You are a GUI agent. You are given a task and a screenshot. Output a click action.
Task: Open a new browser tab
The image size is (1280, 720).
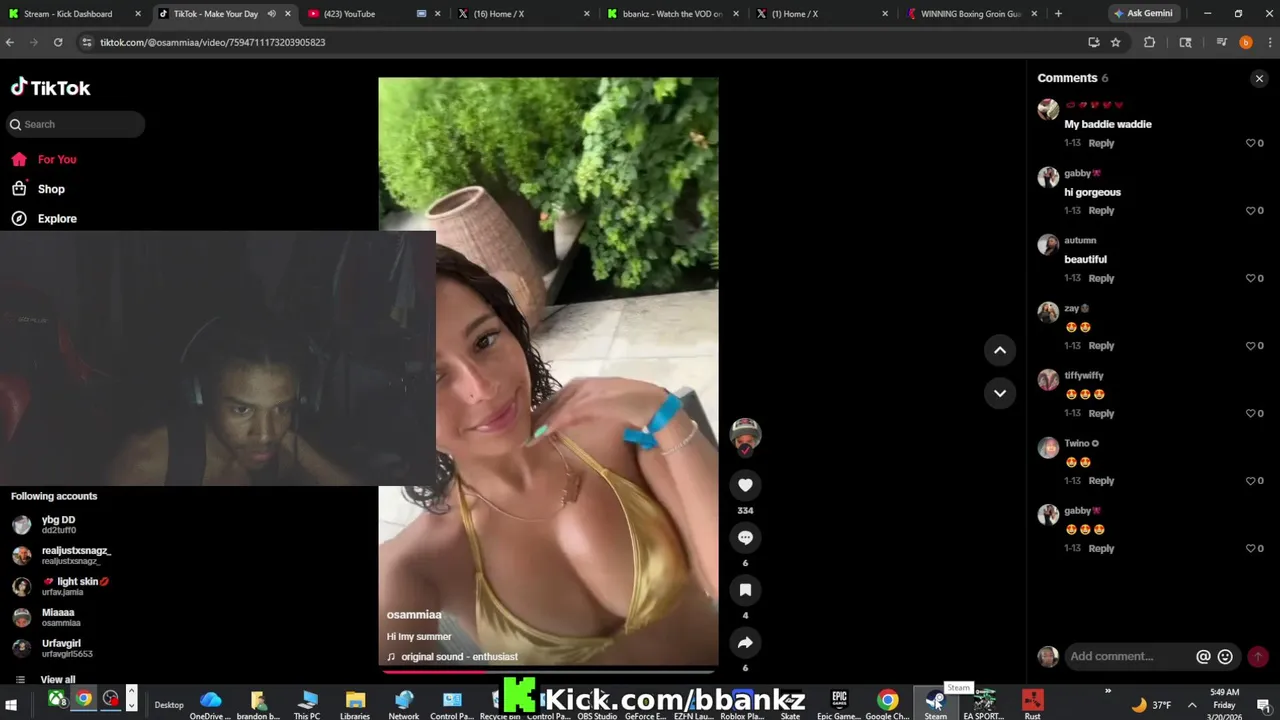click(1058, 14)
